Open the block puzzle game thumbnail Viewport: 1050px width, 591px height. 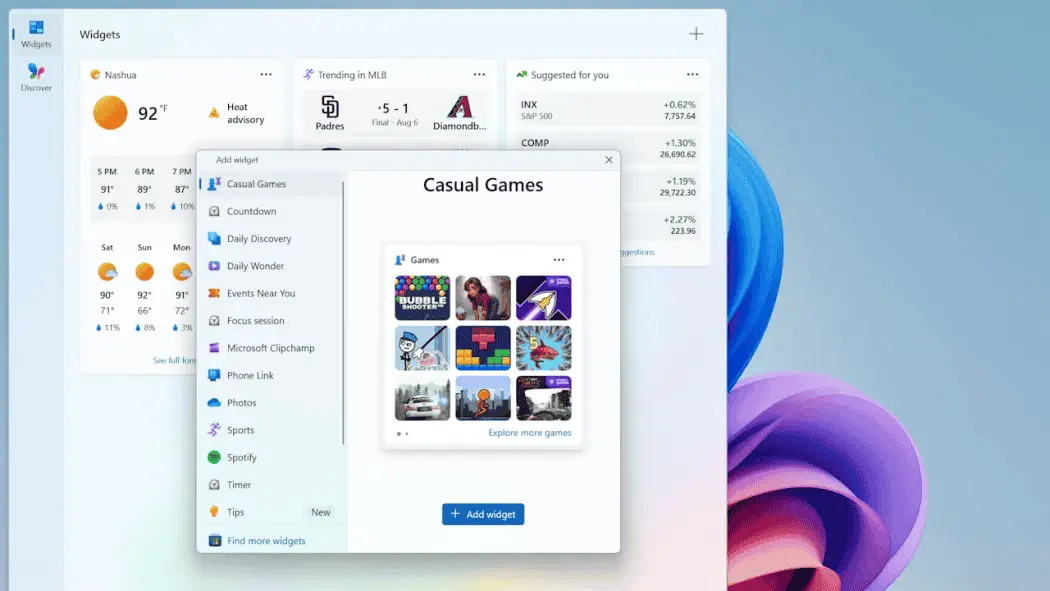click(x=483, y=348)
